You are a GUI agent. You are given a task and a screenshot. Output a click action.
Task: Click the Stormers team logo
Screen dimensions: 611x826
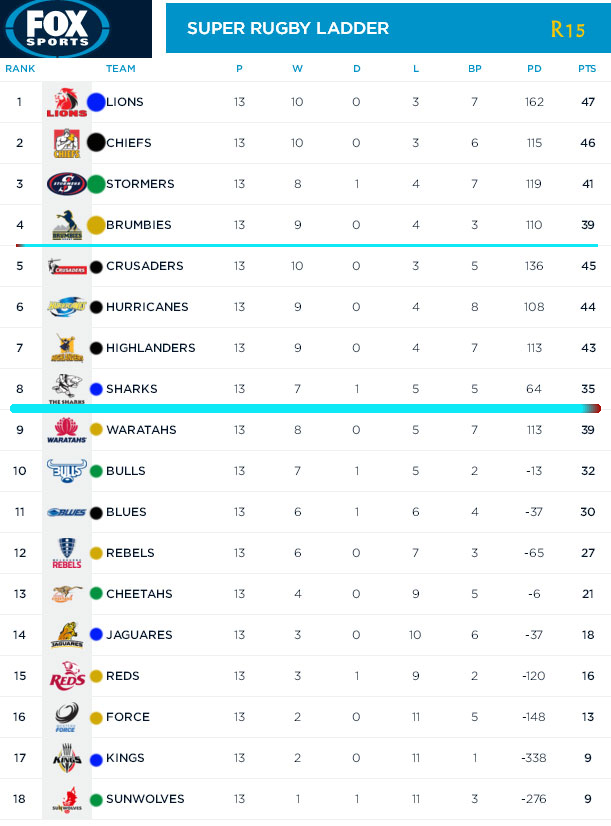(x=66, y=184)
